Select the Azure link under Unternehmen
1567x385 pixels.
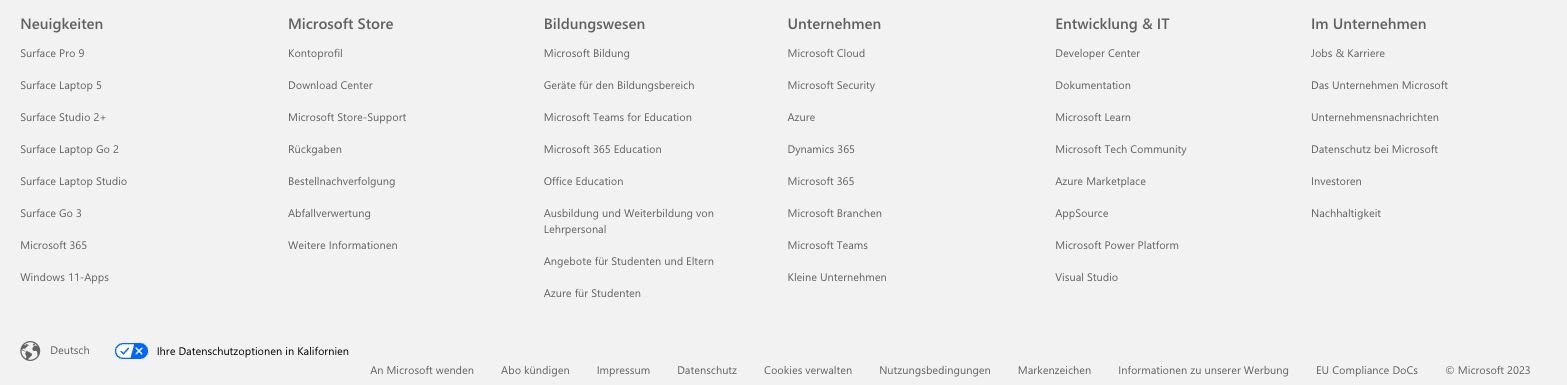coord(801,118)
